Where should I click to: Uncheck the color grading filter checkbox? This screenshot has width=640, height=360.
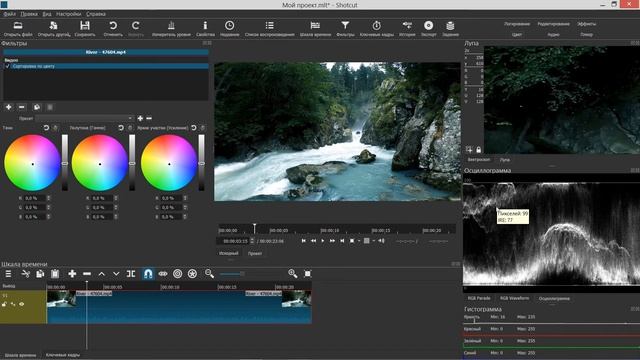click(x=7, y=66)
